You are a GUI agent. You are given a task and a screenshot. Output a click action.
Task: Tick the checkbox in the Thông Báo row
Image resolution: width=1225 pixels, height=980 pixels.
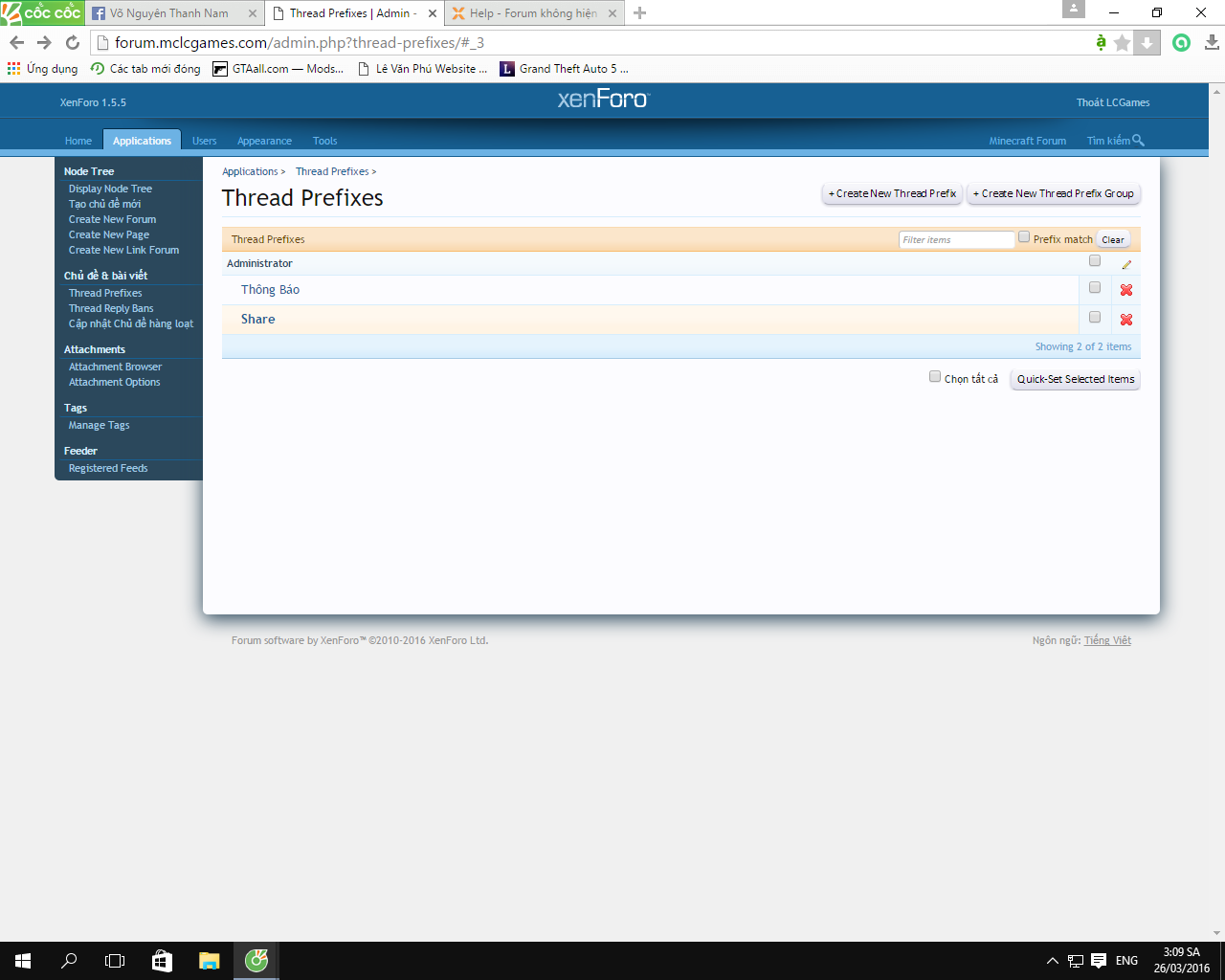point(1095,288)
